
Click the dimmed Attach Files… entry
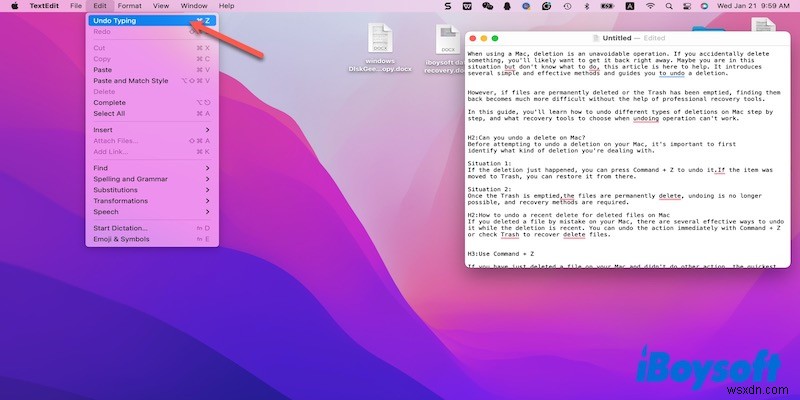click(x=152, y=141)
